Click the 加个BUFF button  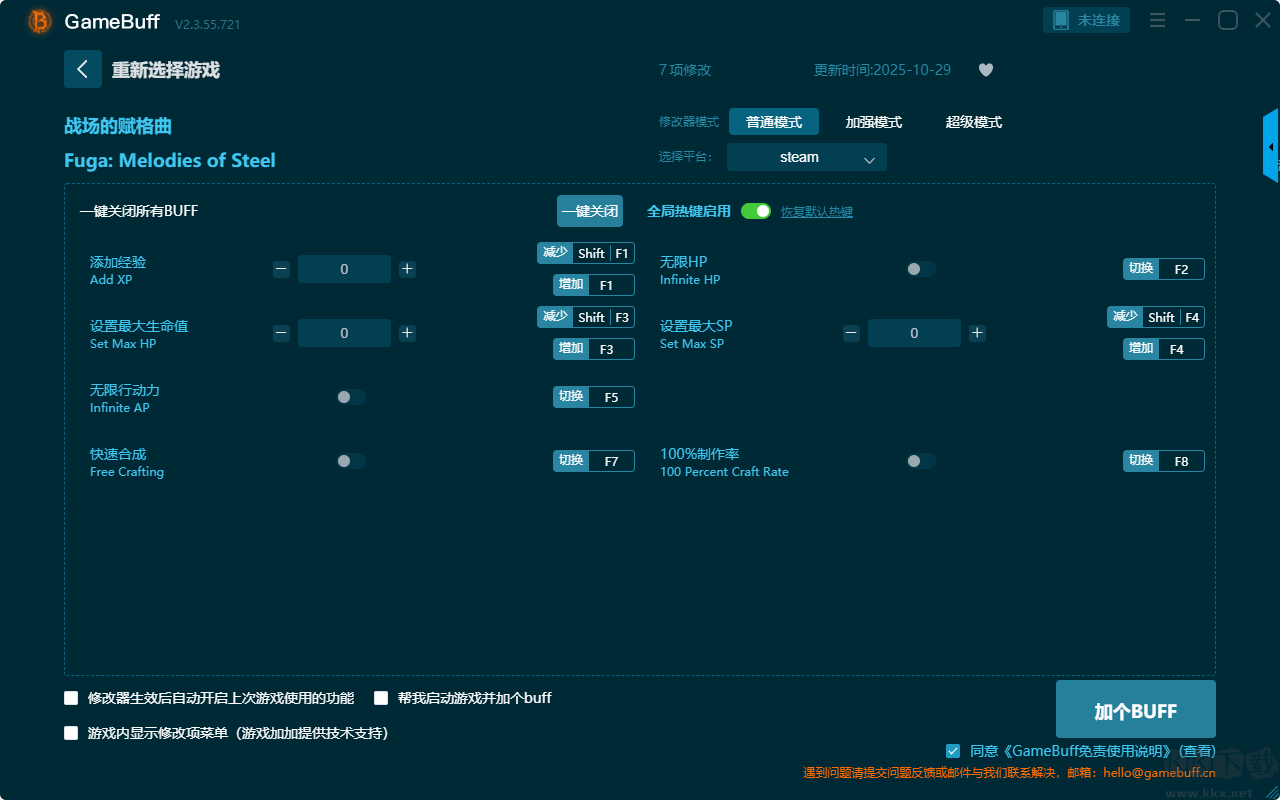[x=1136, y=711]
